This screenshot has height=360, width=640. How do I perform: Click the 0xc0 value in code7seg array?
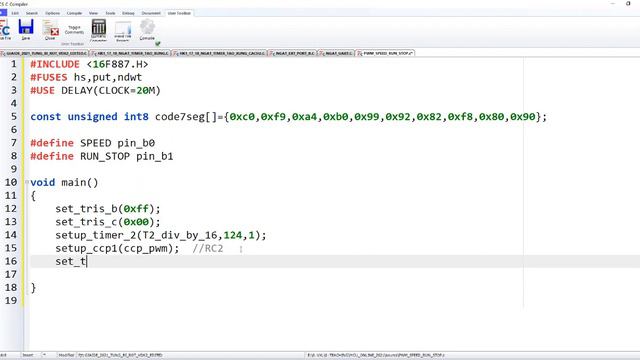pyautogui.click(x=242, y=117)
